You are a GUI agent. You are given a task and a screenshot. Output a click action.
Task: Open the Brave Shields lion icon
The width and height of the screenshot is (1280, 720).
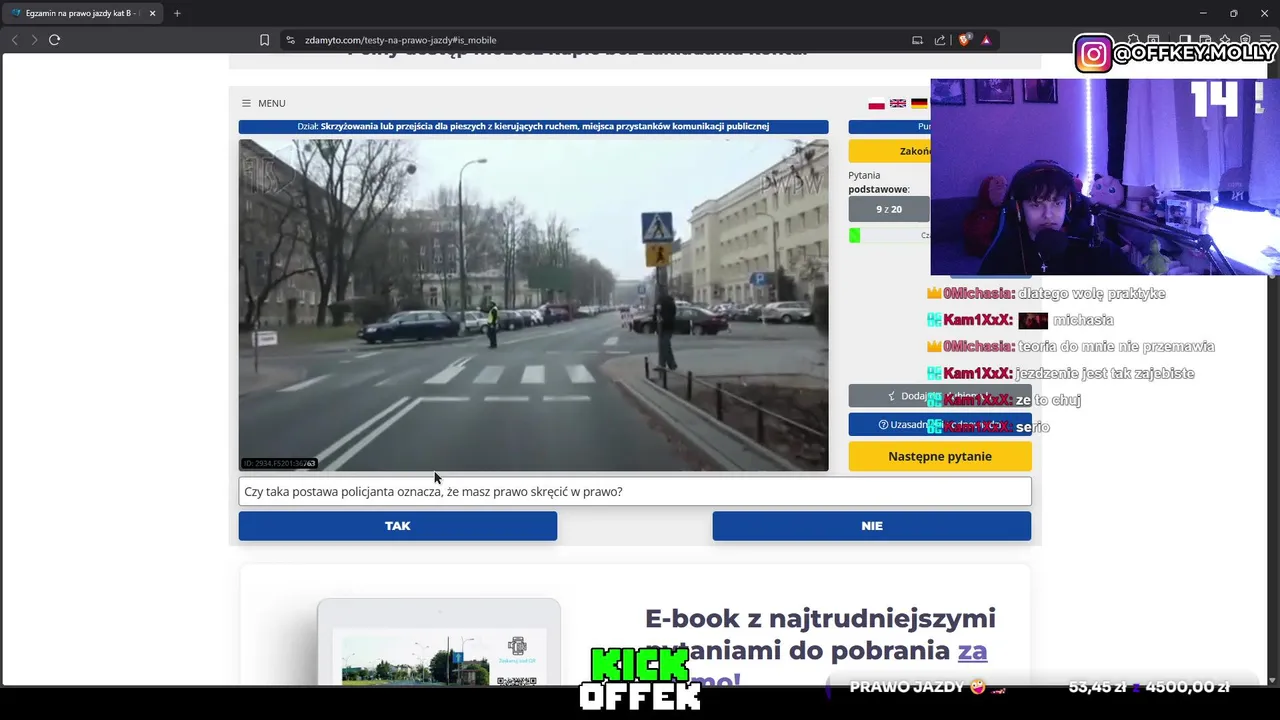click(964, 40)
